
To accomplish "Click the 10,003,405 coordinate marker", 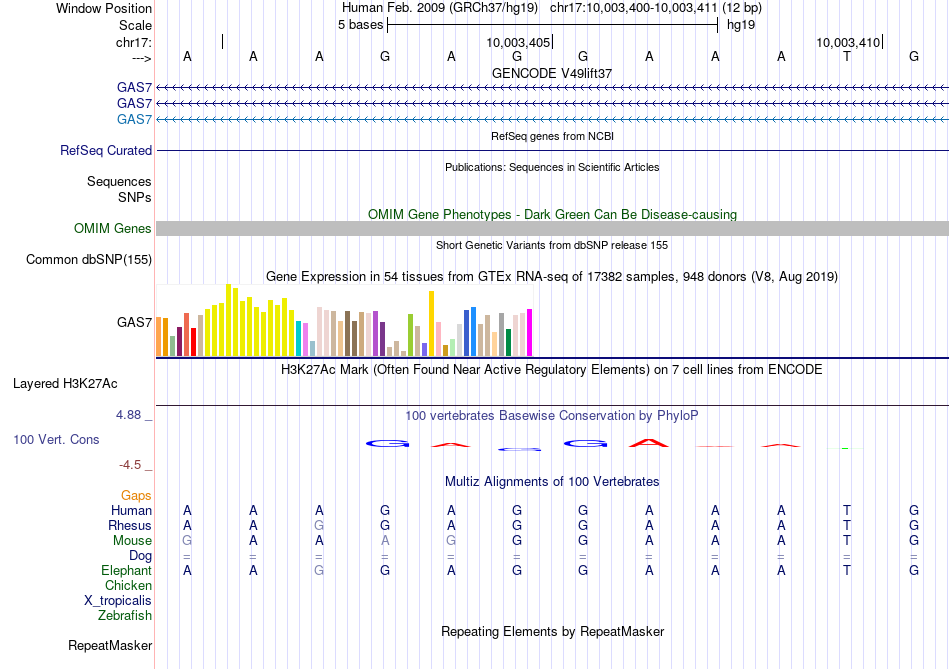I will pyautogui.click(x=518, y=42).
